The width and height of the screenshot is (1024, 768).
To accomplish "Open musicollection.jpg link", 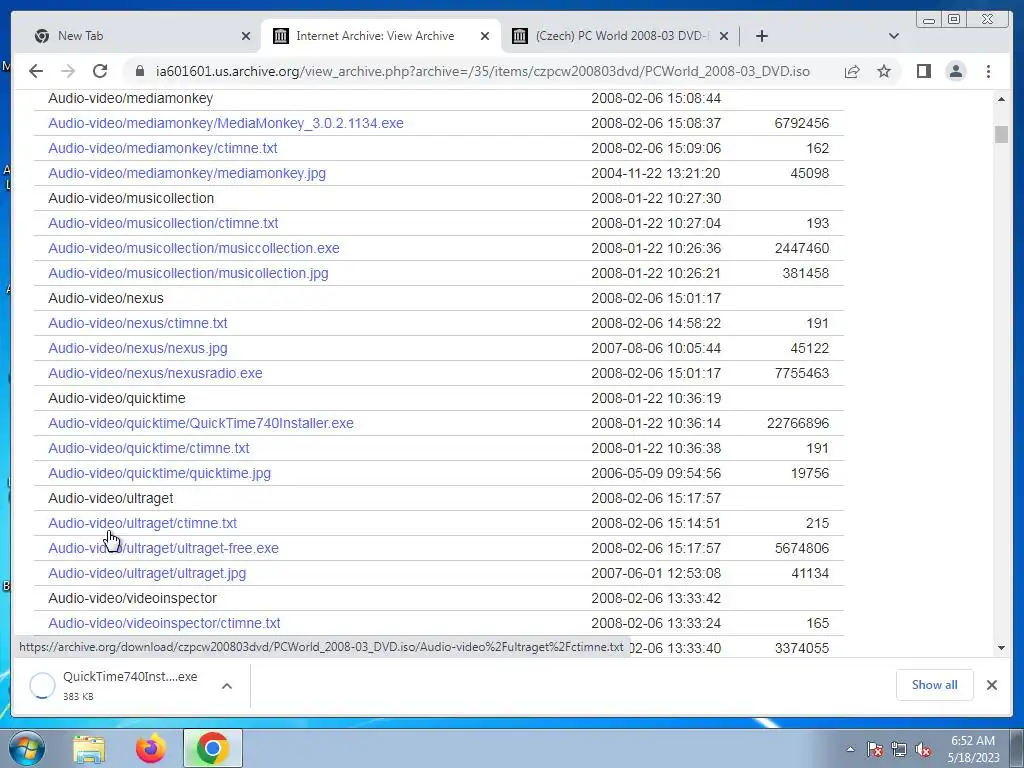I will [x=188, y=273].
